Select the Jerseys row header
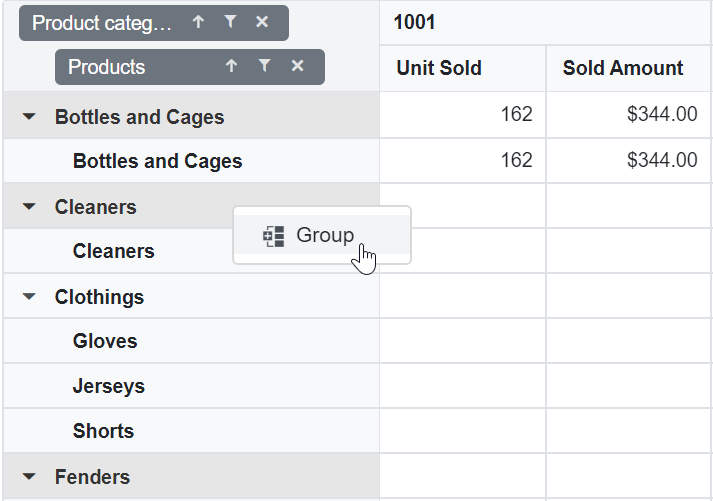713x501 pixels. point(191,386)
